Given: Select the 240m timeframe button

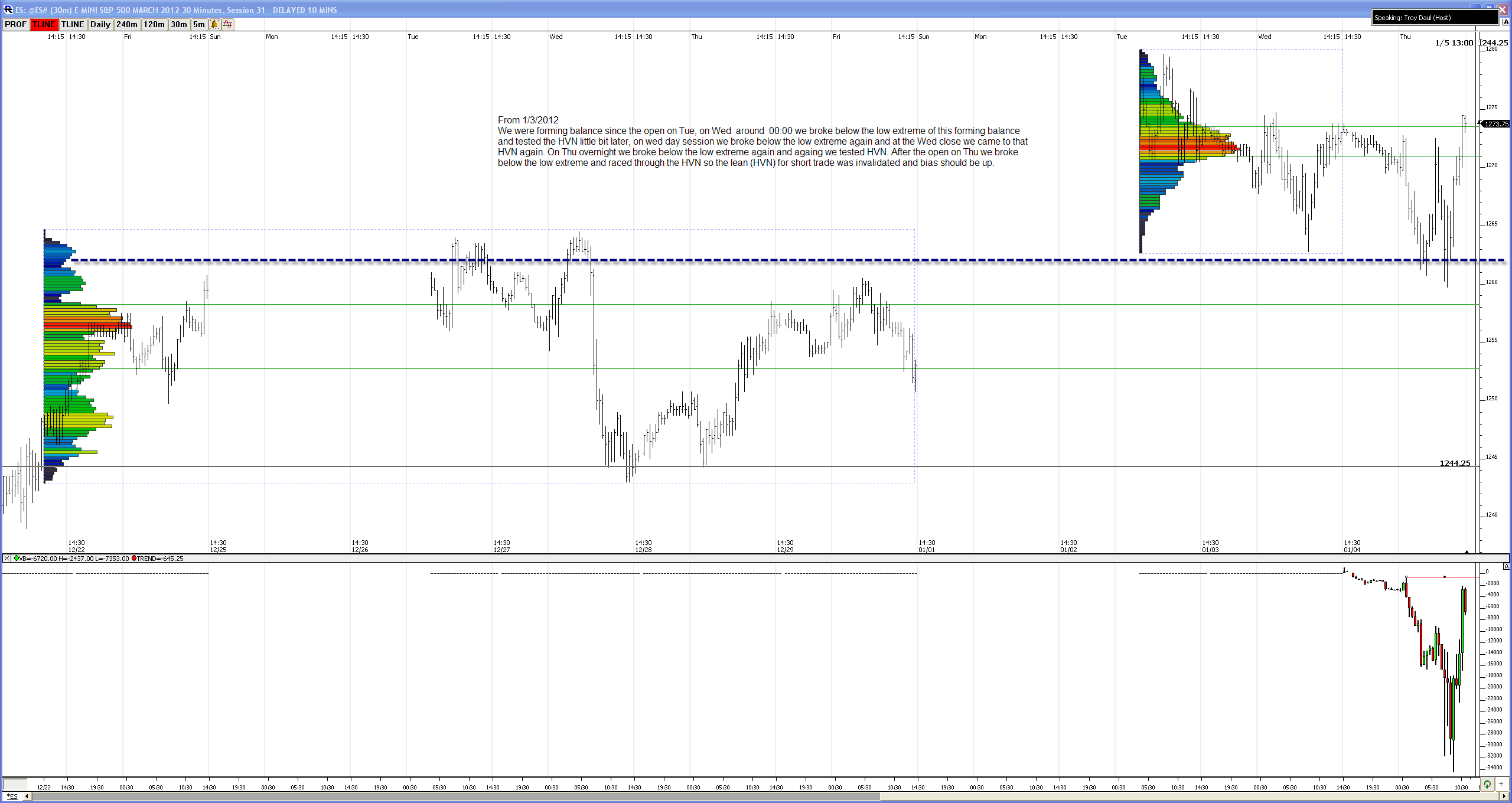Looking at the screenshot, I should click(x=127, y=24).
